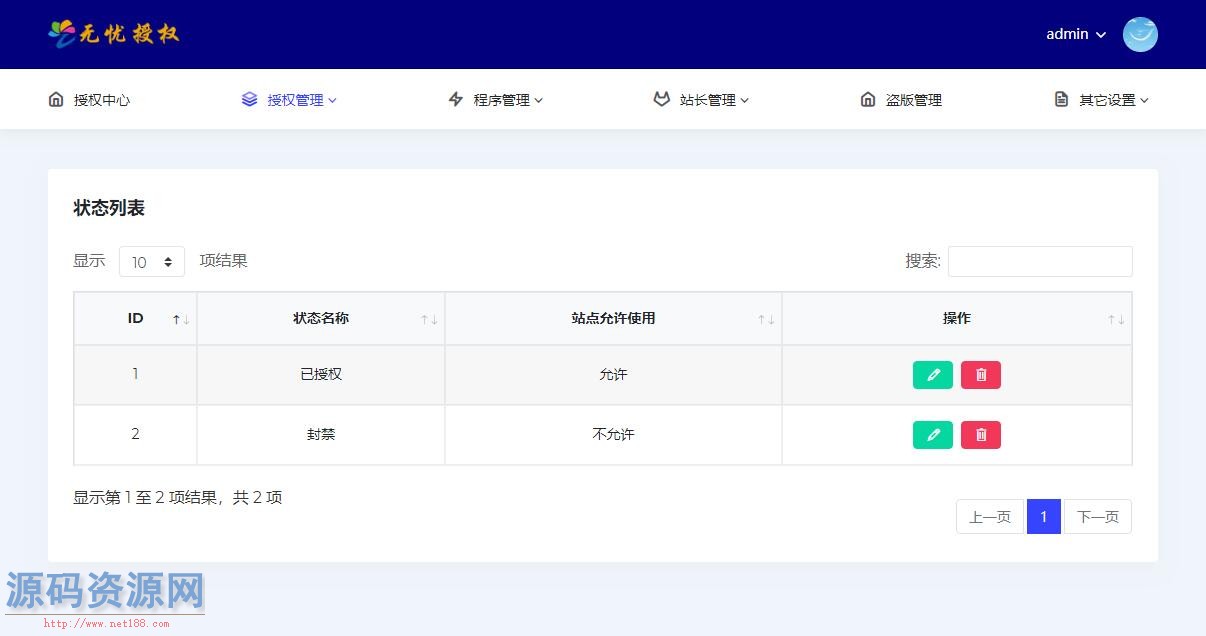Open the 授权管理 menu
The image size is (1206, 636).
coord(289,100)
